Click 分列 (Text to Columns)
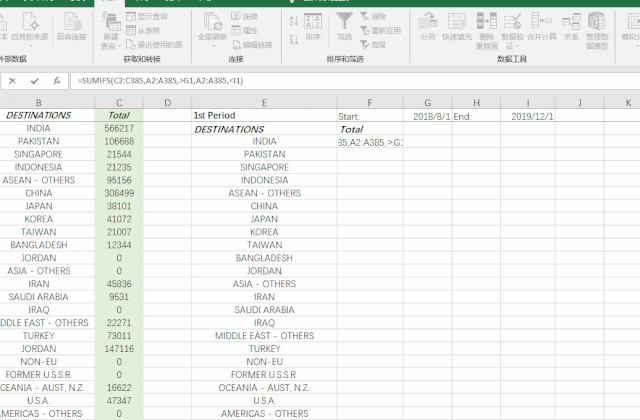640x420 pixels. click(428, 27)
